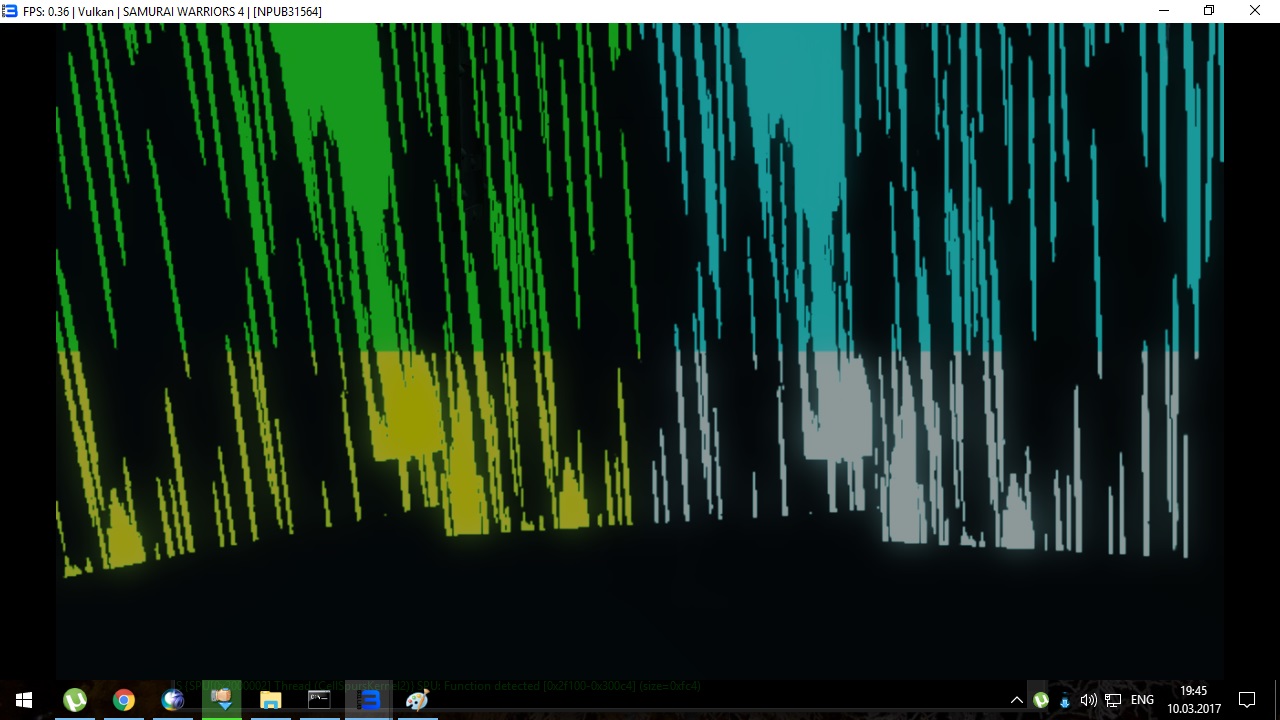Launch Google Chrome from the taskbar
Screen dimensions: 1280x720
click(x=123, y=700)
